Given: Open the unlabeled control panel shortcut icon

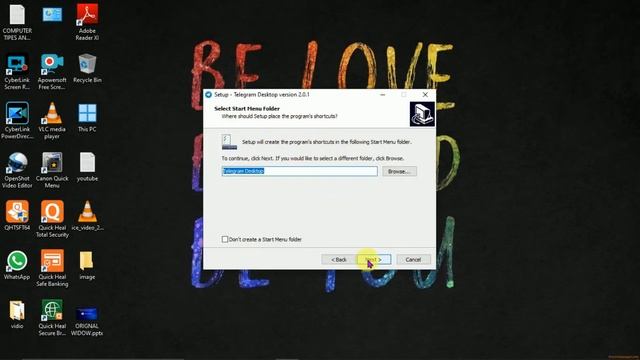Looking at the screenshot, I should click(x=52, y=15).
